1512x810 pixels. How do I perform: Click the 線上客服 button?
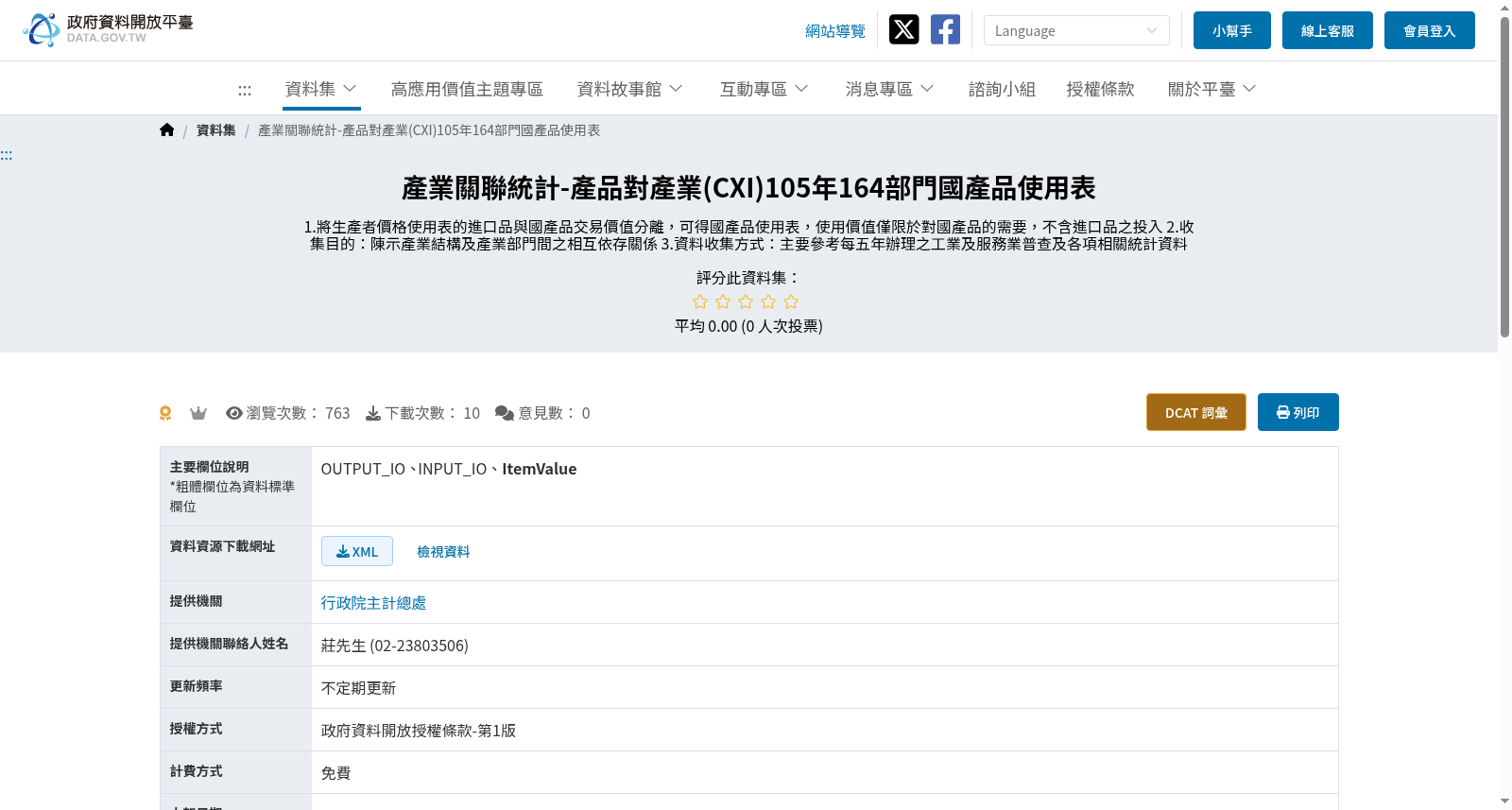click(1328, 30)
